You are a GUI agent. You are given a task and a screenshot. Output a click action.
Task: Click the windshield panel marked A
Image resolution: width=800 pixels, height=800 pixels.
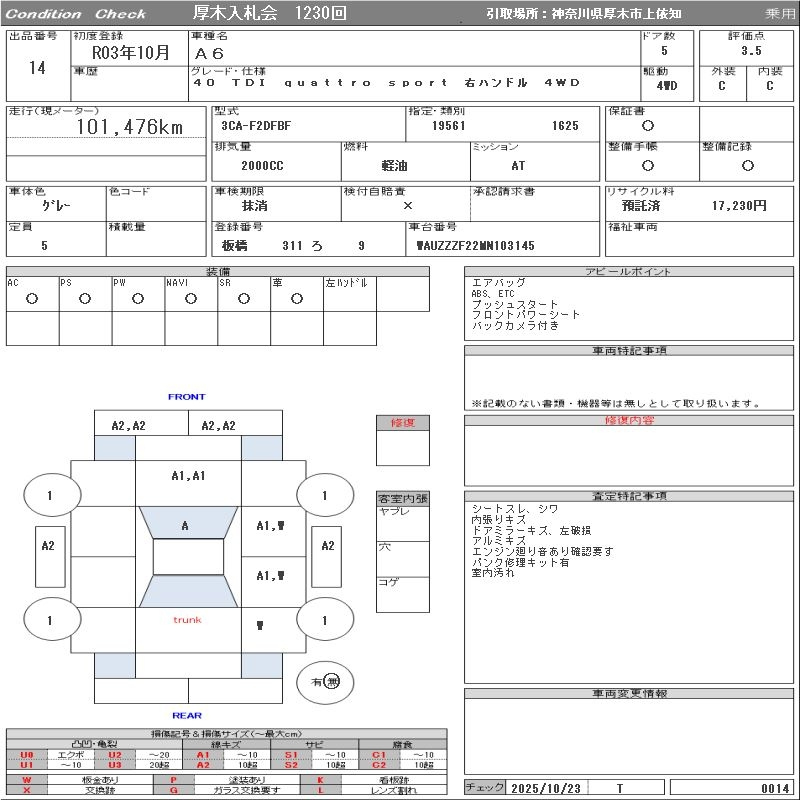(187, 524)
